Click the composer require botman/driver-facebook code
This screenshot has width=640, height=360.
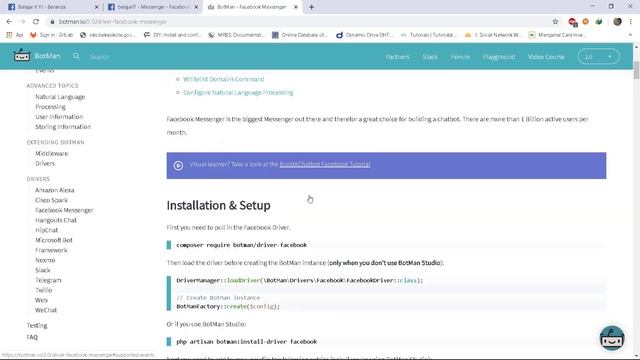(x=242, y=245)
